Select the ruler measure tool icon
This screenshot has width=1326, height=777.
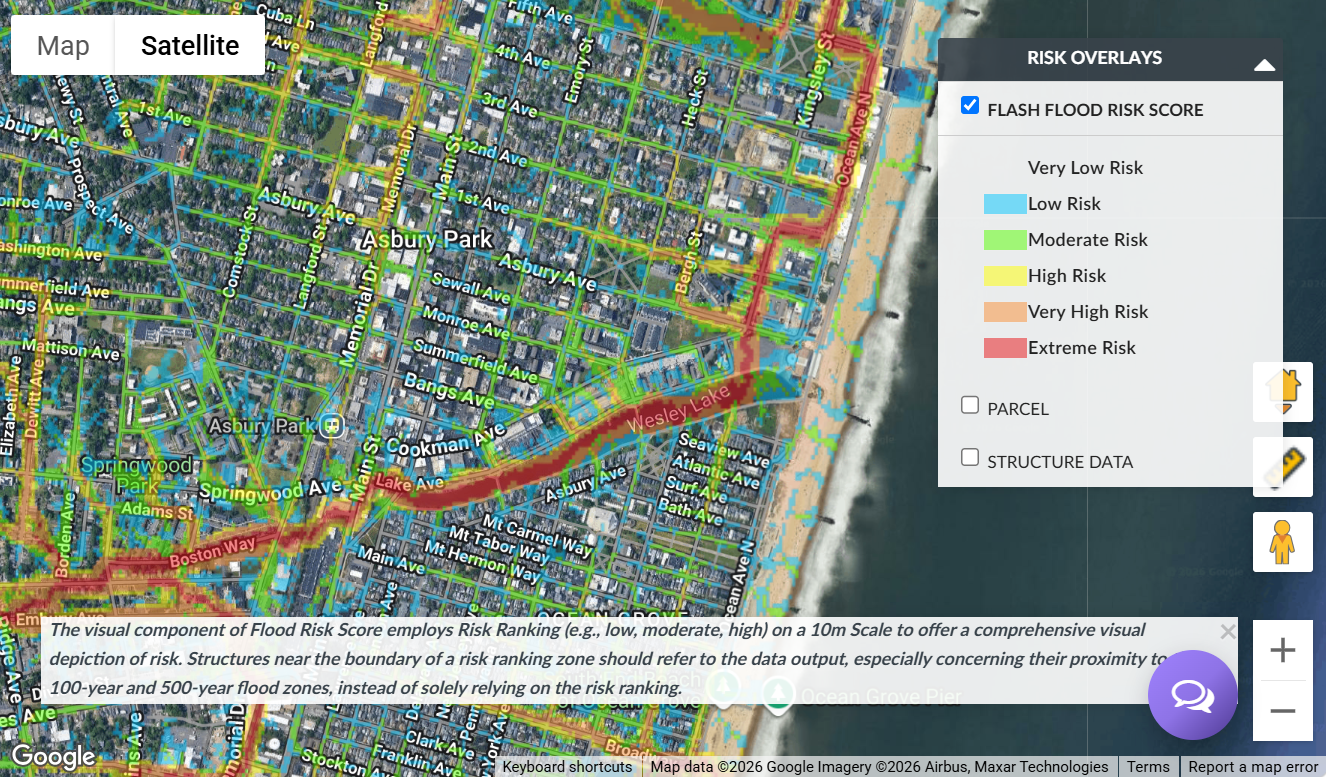1283,467
